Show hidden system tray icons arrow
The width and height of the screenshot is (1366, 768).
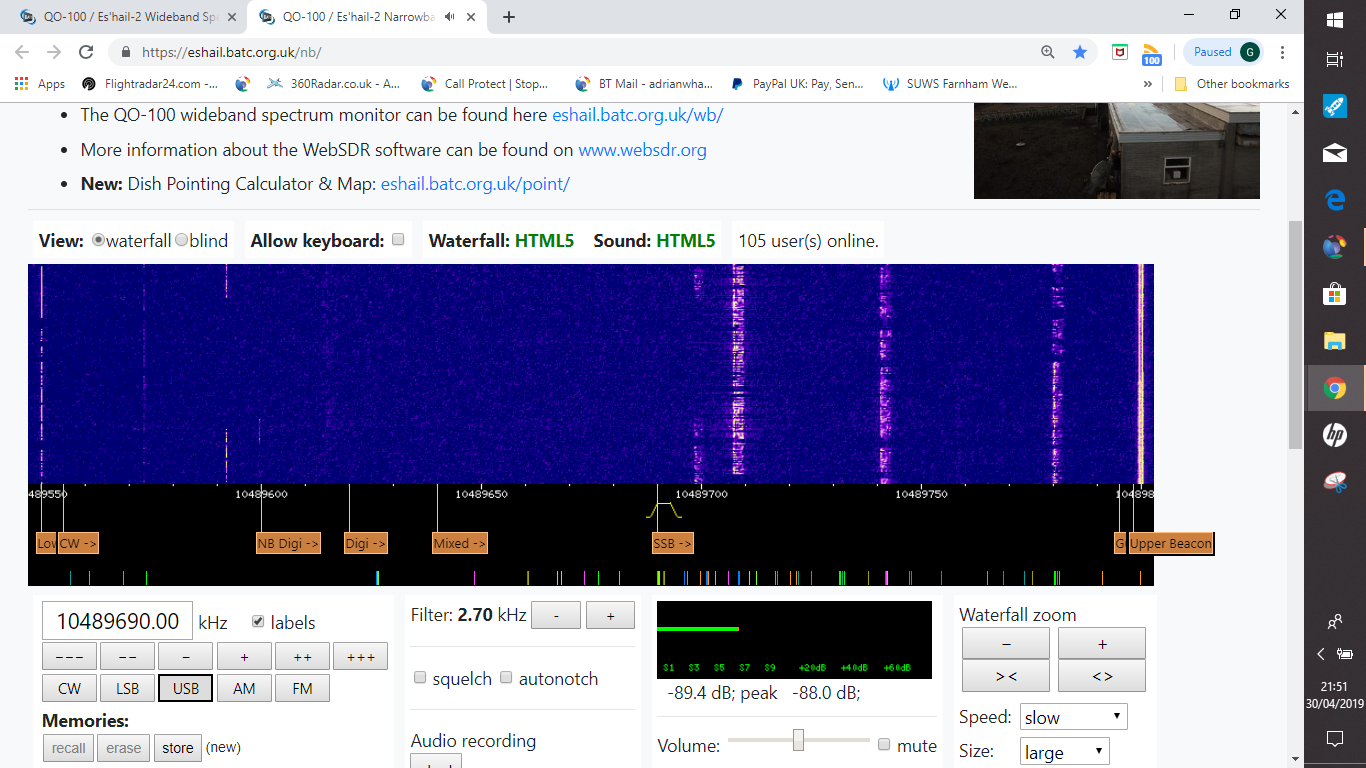[1322, 654]
